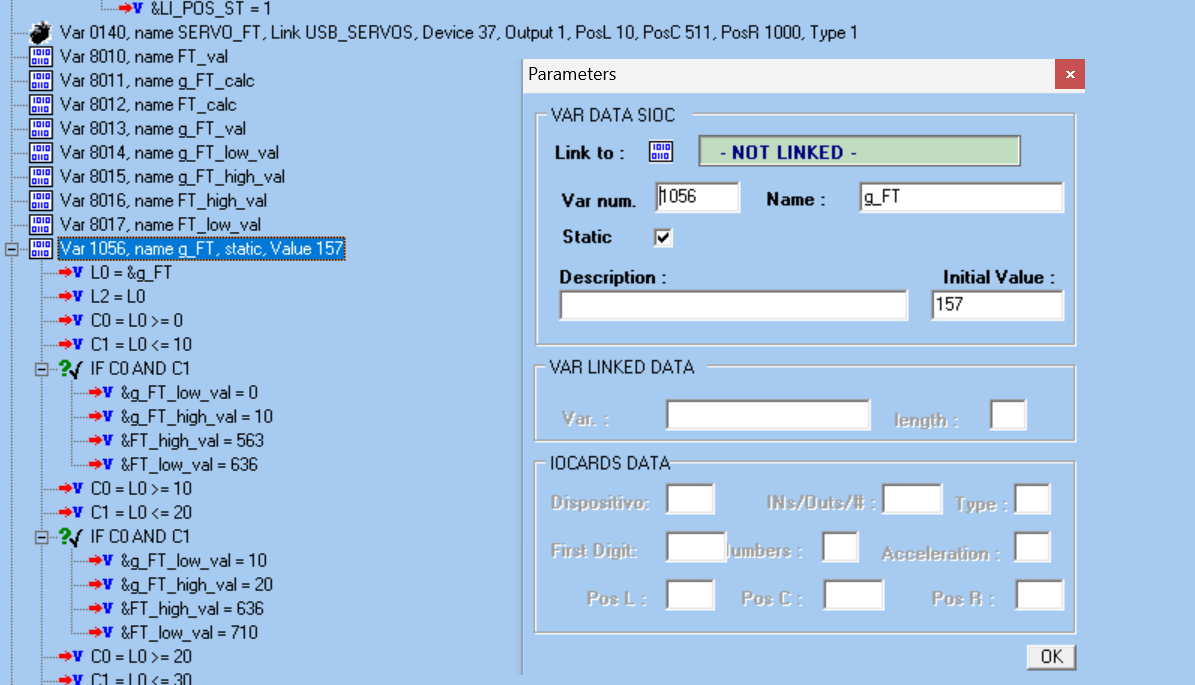Focus the Initial Value field
Viewport: 1195px width, 685px height.
(996, 305)
